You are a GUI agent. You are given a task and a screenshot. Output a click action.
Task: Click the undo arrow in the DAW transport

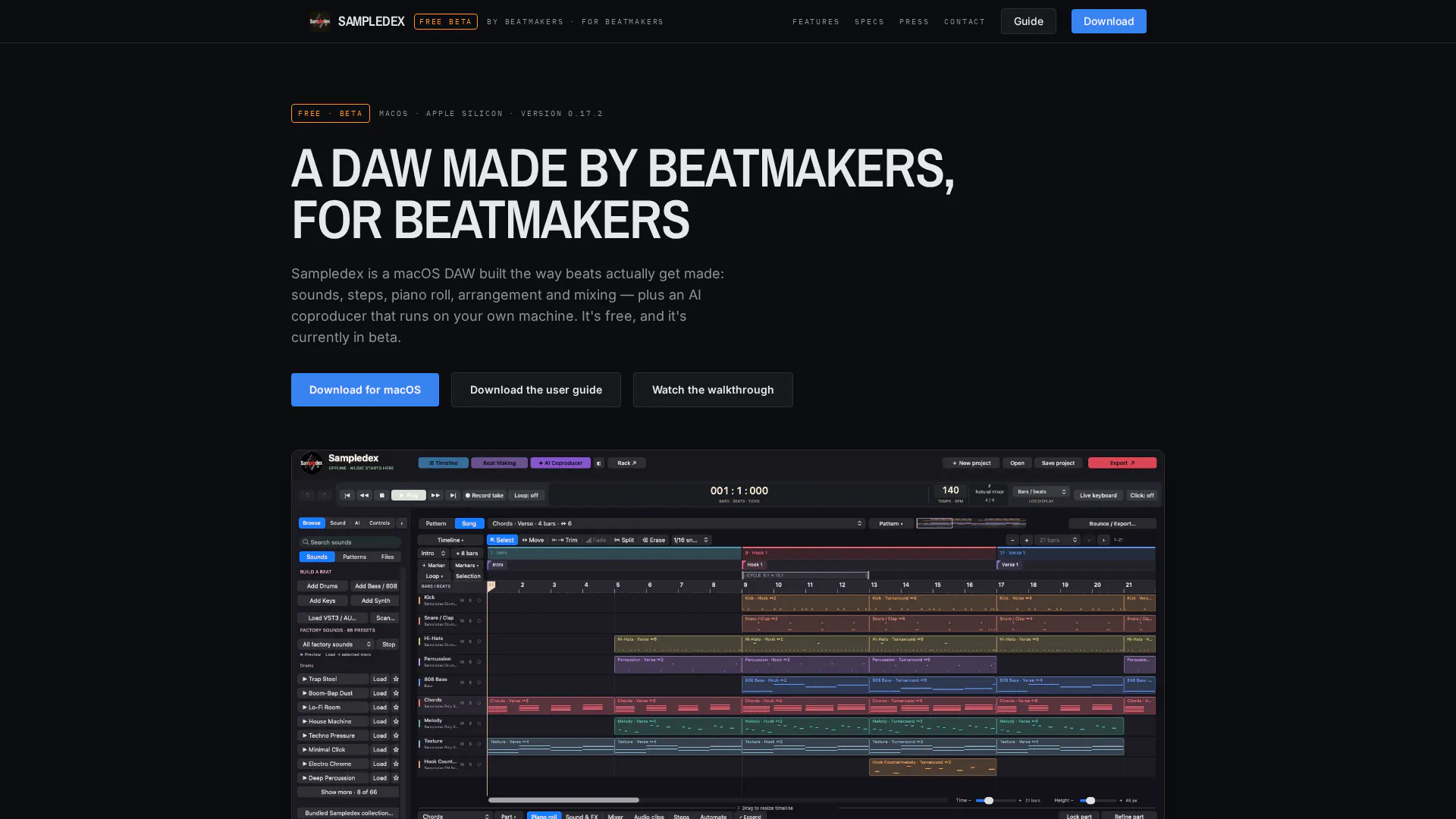click(x=307, y=495)
